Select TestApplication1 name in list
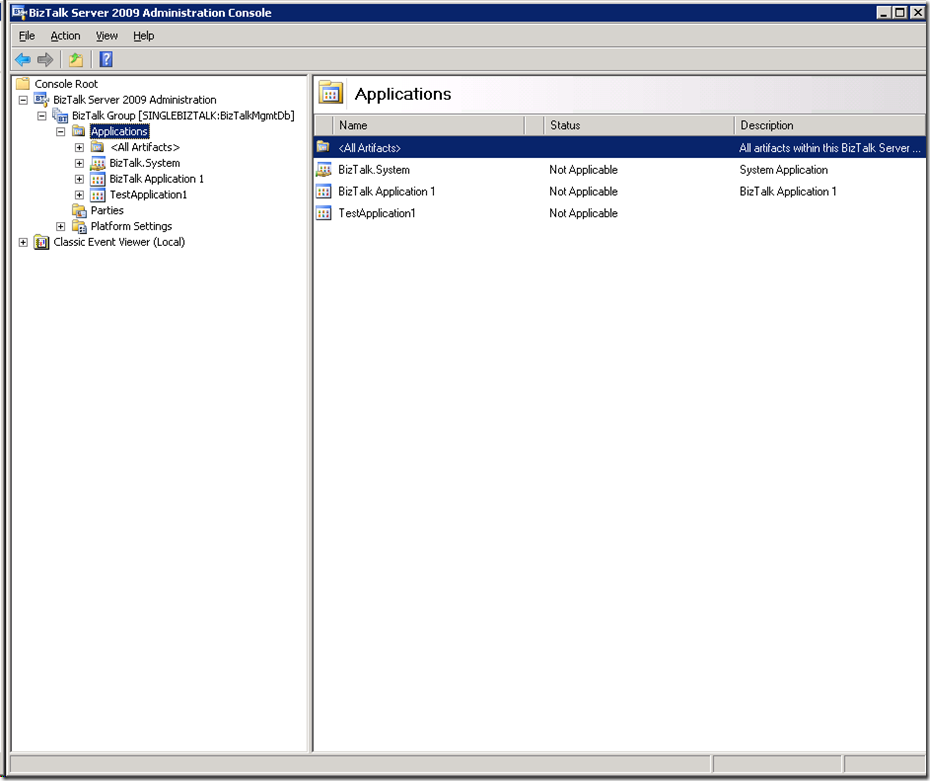The height and width of the screenshot is (781, 930). pyautogui.click(x=377, y=213)
